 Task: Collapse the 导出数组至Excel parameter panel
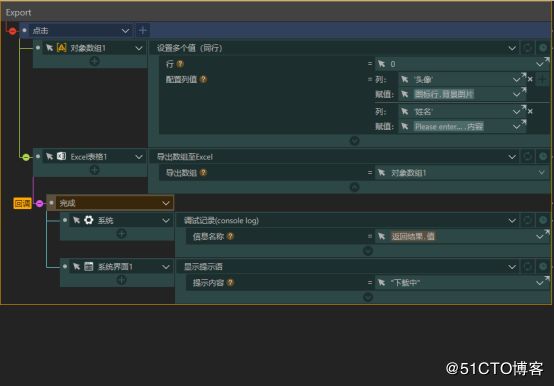click(x=354, y=187)
